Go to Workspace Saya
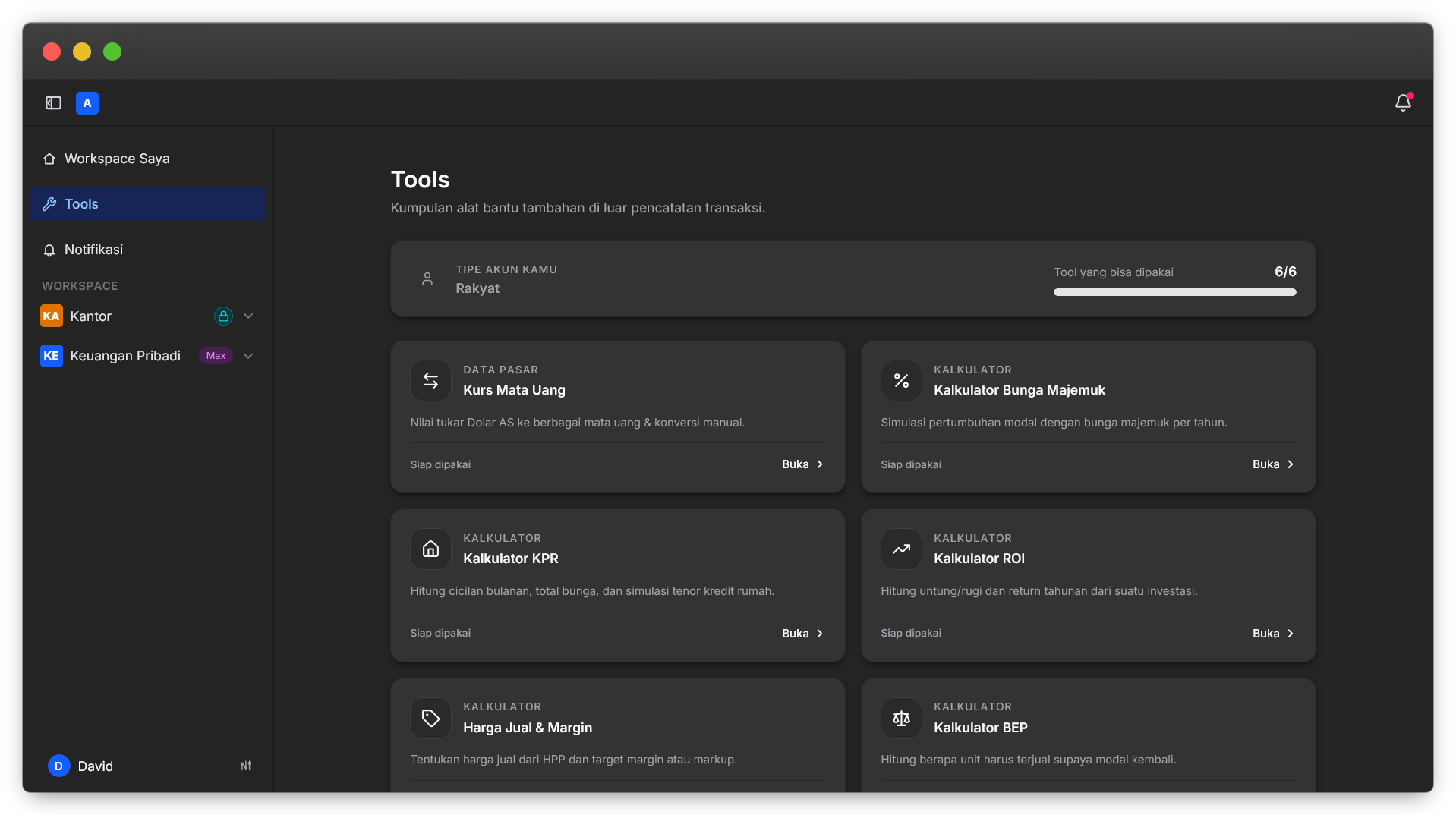1456x815 pixels. coord(148,159)
